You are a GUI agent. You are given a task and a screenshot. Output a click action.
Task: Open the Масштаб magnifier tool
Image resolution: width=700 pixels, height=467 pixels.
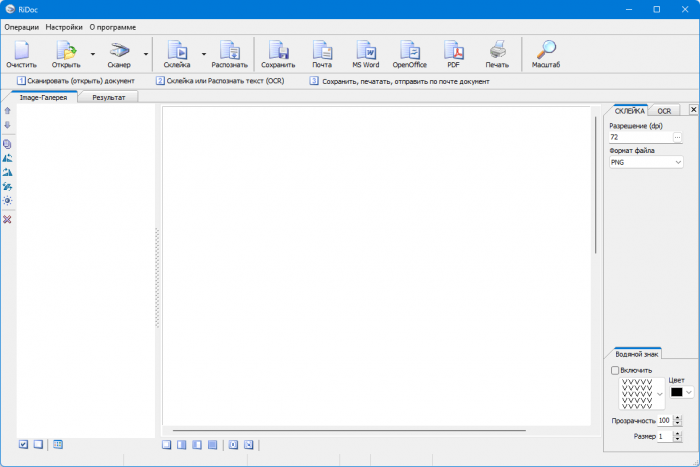[546, 51]
